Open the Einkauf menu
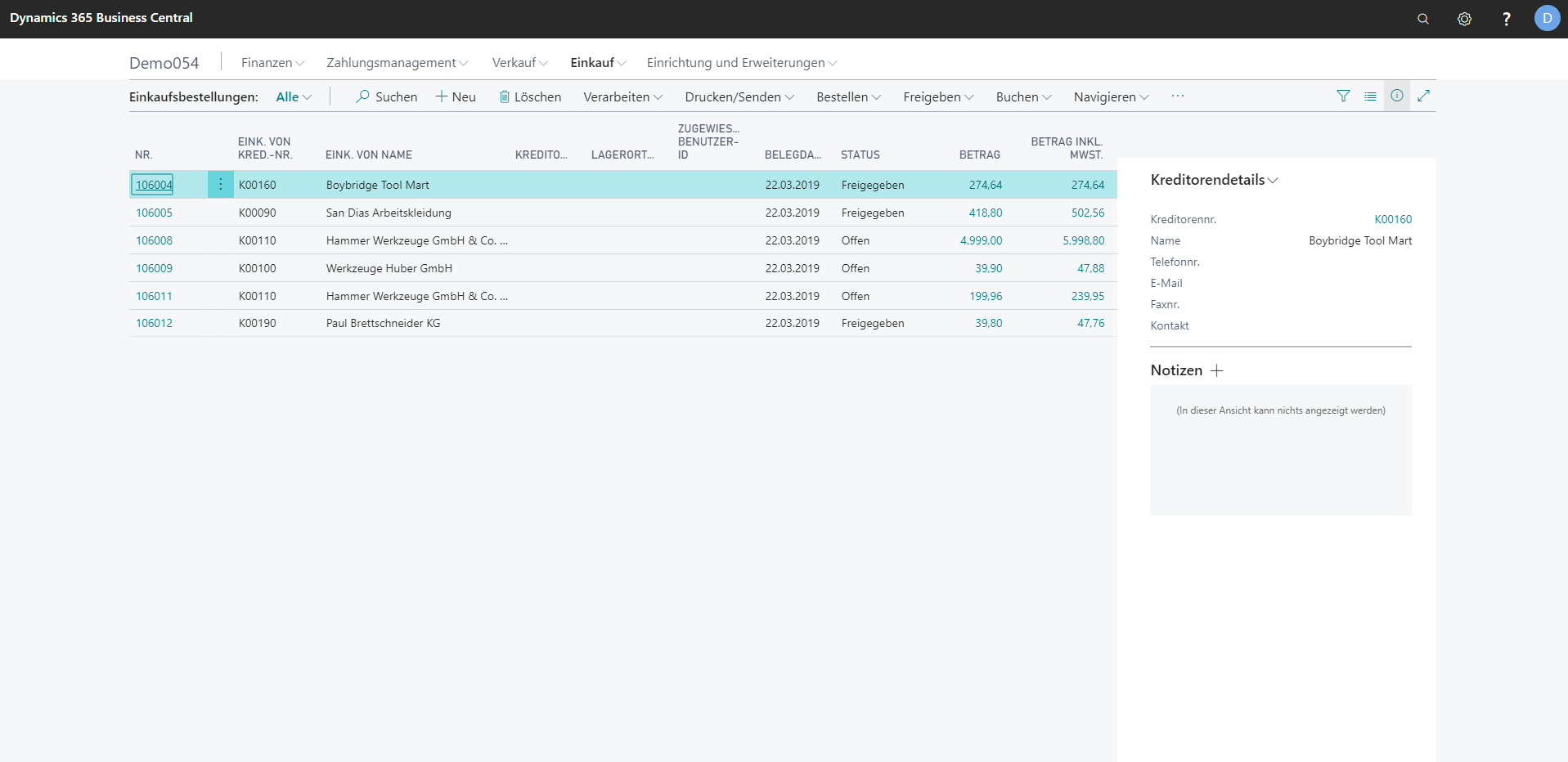 click(599, 63)
